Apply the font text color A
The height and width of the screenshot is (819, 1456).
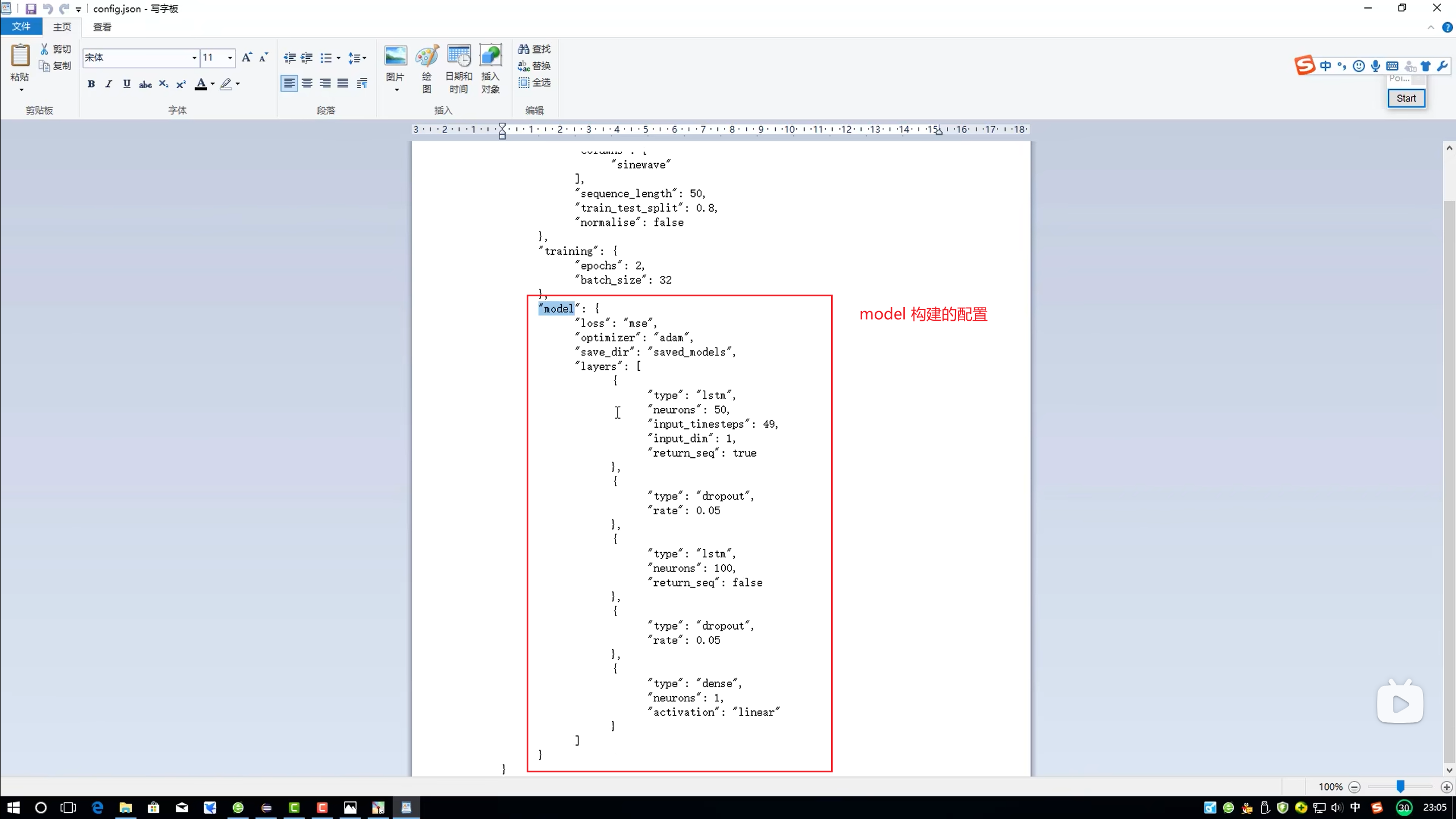201,84
